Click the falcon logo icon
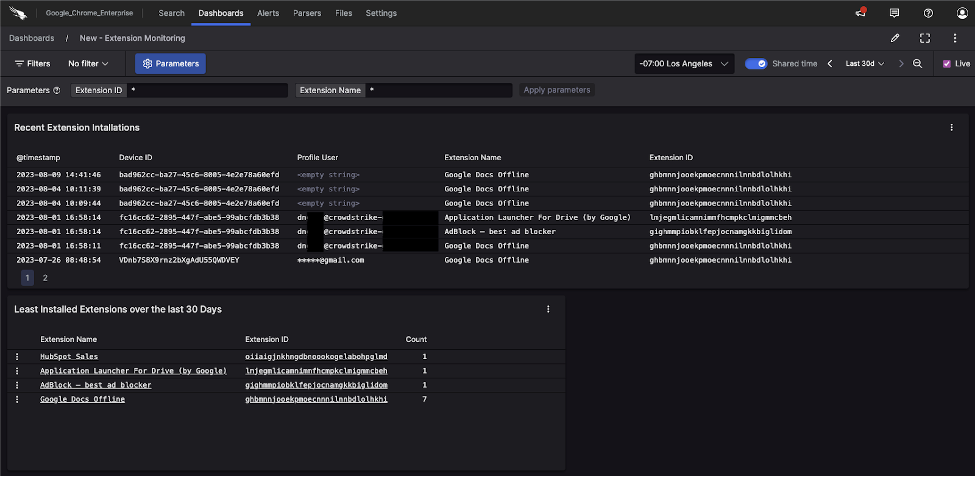 pos(17,12)
